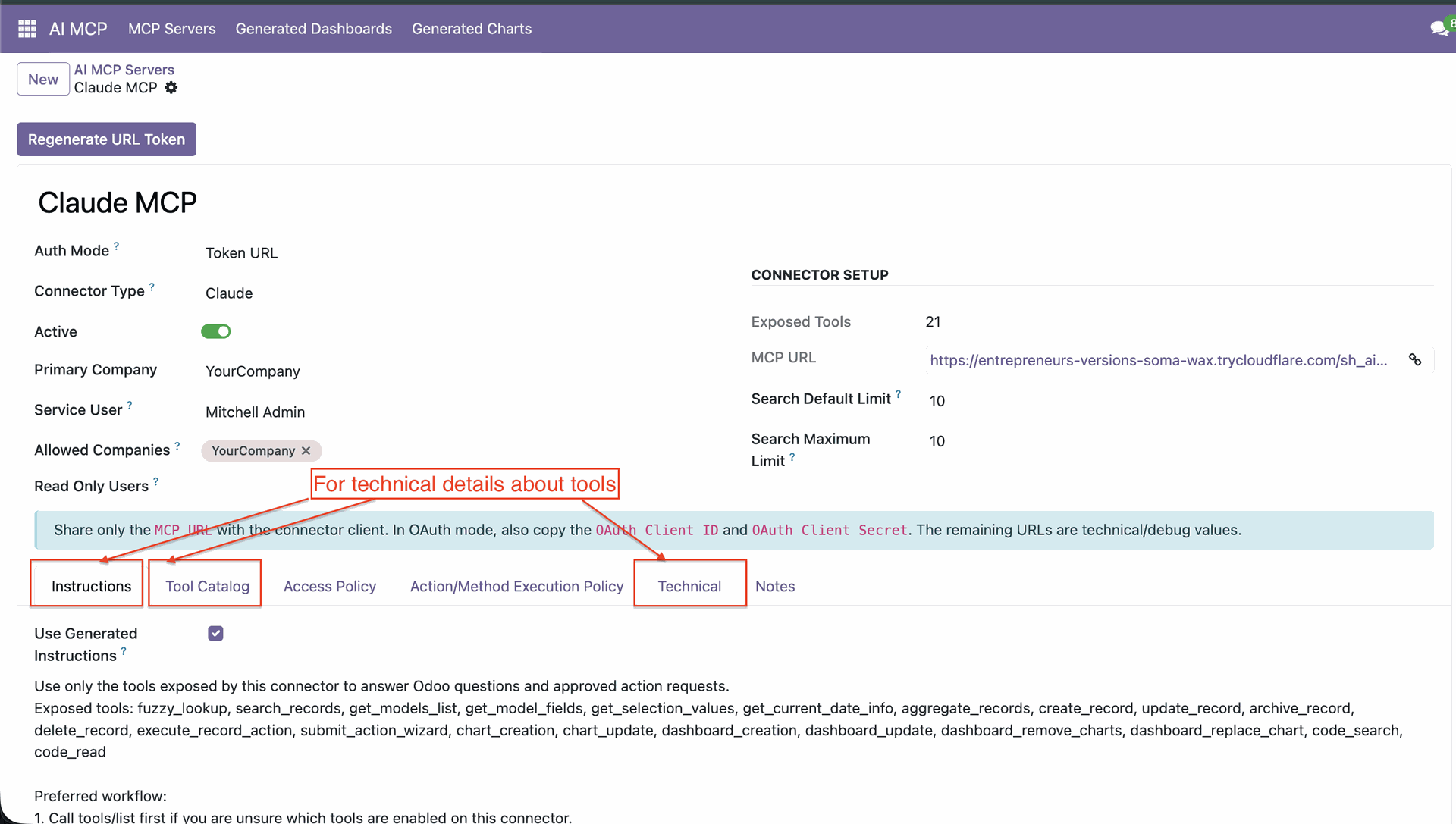
Task: Uncheck Use Generated Instructions checkbox
Action: 216,634
